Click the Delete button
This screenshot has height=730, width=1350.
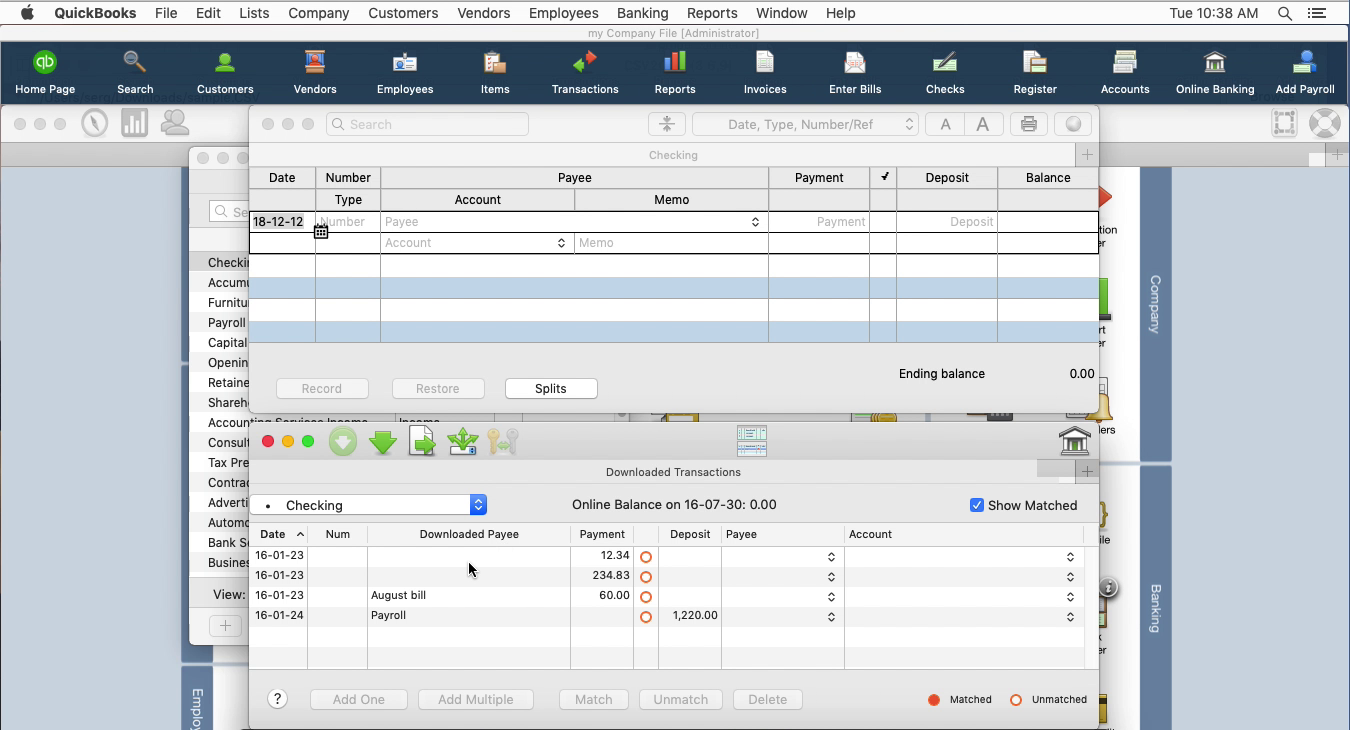(x=768, y=699)
